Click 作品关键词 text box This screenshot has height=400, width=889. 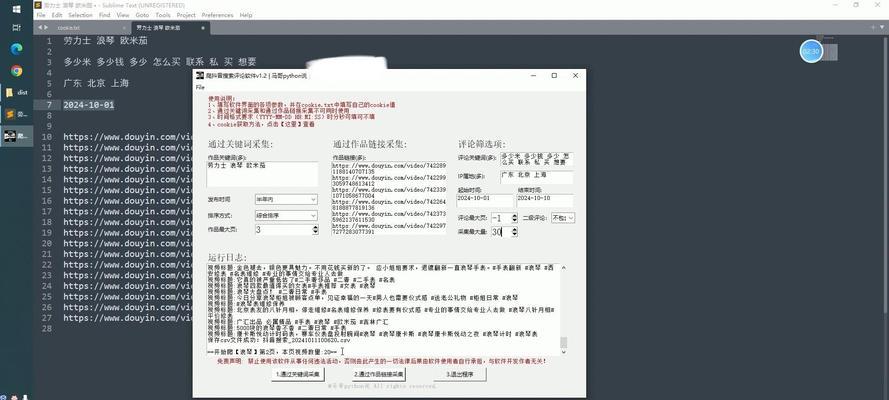coord(263,174)
